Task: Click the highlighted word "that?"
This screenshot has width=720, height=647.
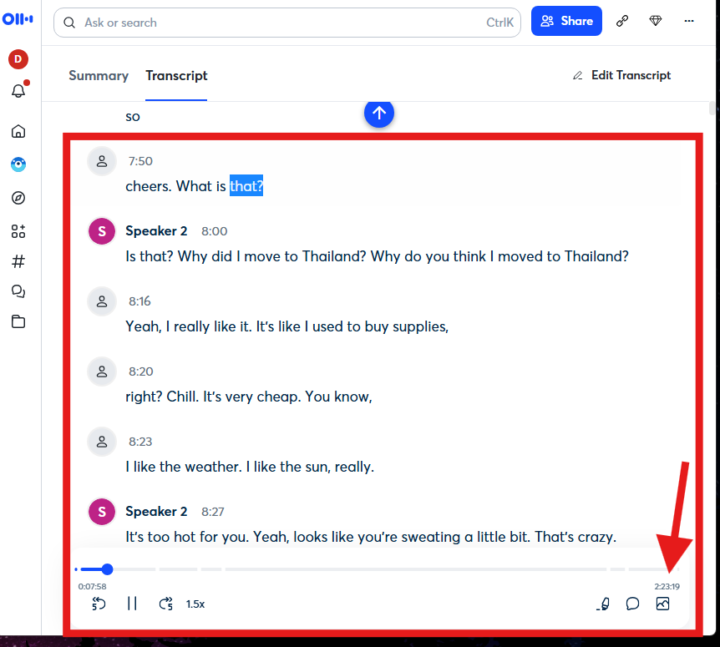Action: click(x=246, y=186)
